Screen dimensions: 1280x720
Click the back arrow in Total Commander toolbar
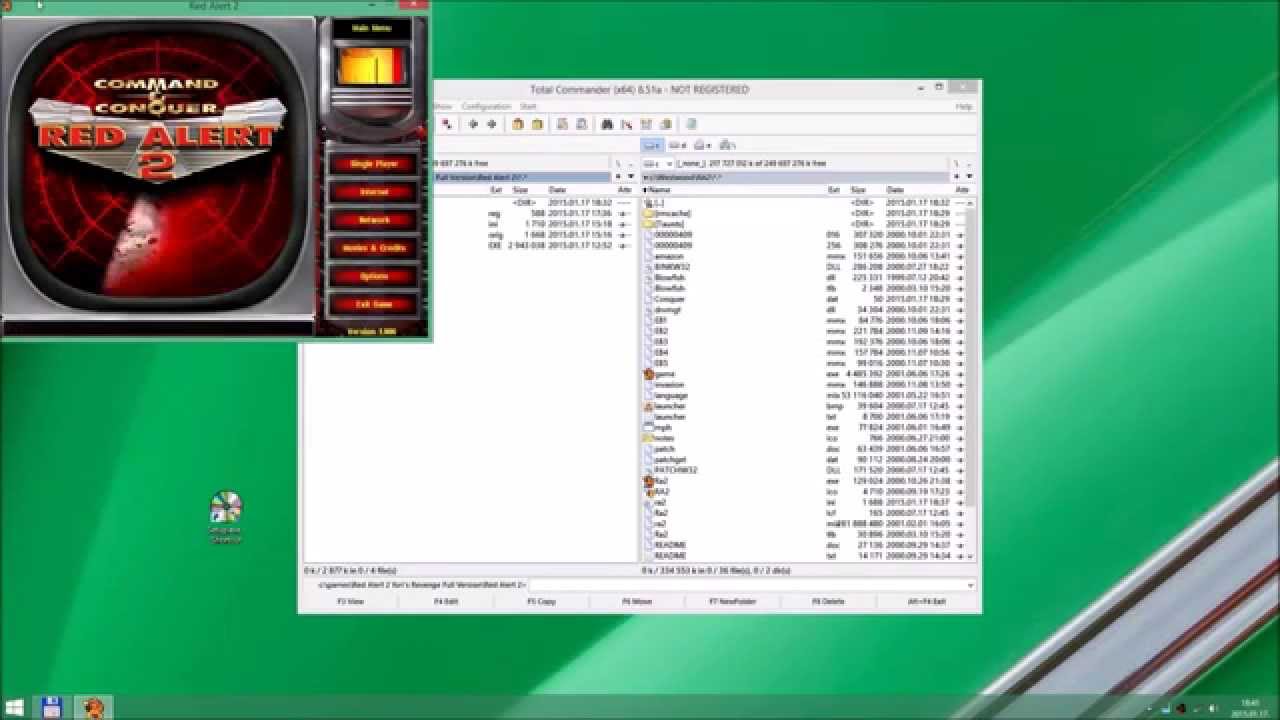pos(473,124)
